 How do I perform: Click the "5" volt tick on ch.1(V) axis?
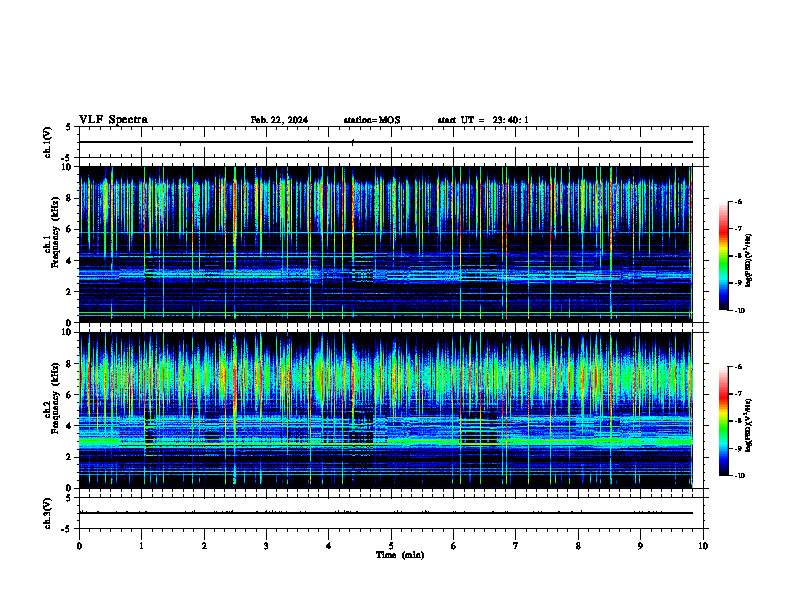[68, 127]
